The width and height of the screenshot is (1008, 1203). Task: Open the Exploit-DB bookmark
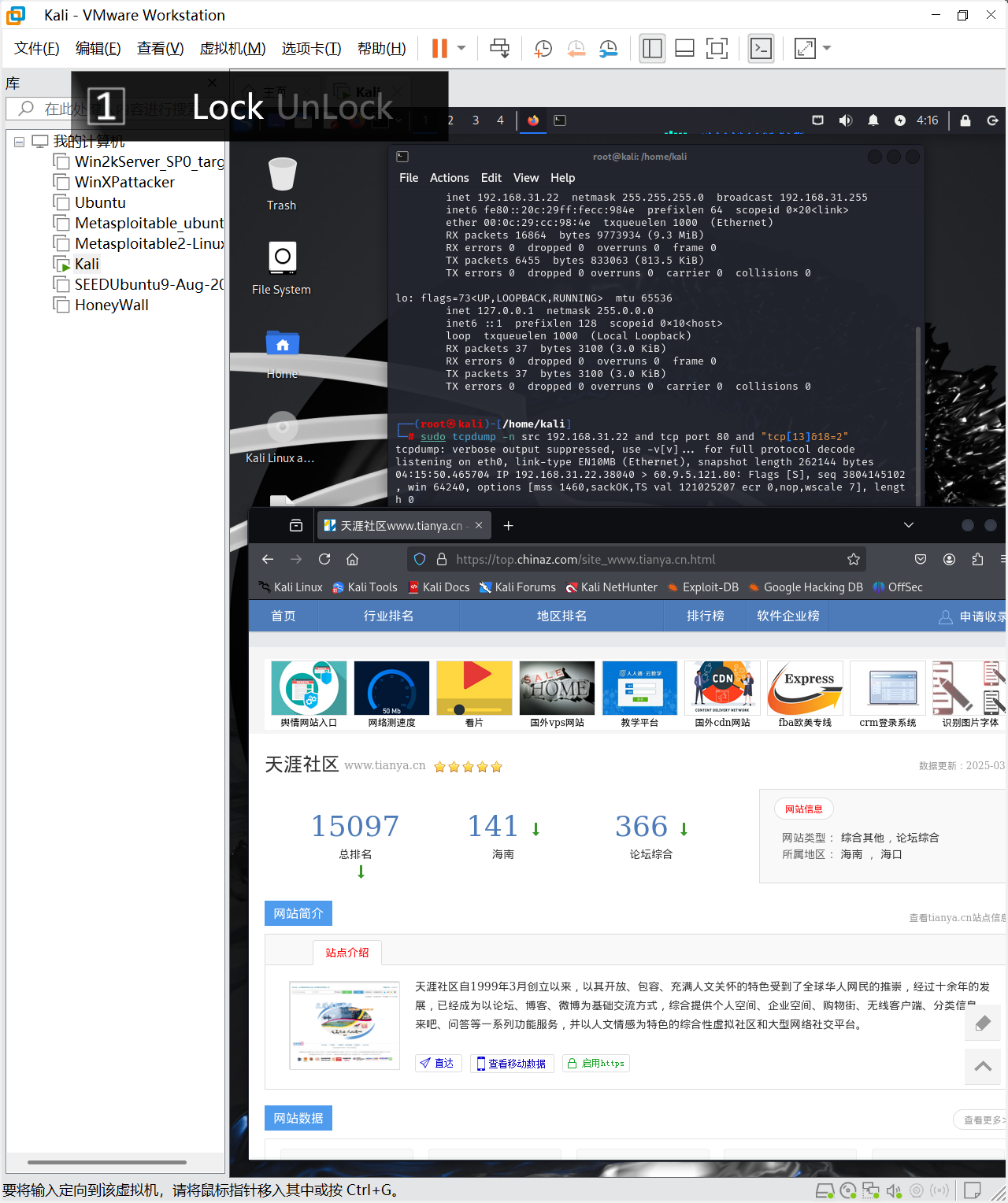tap(702, 587)
